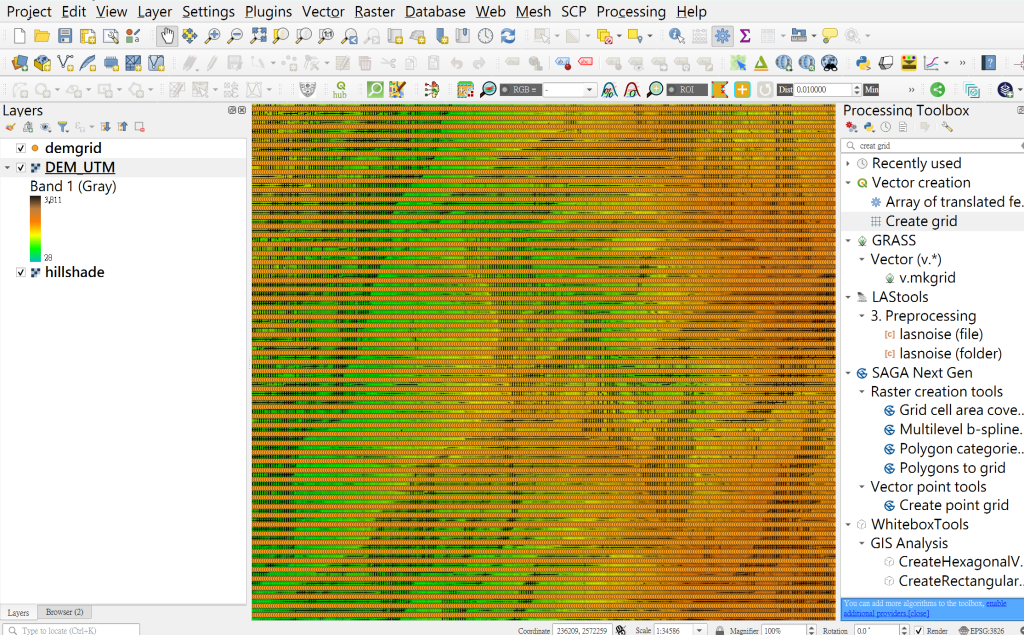Open an existing project with the folder icon
Screen dimensions: 1024x635
tap(42, 36)
